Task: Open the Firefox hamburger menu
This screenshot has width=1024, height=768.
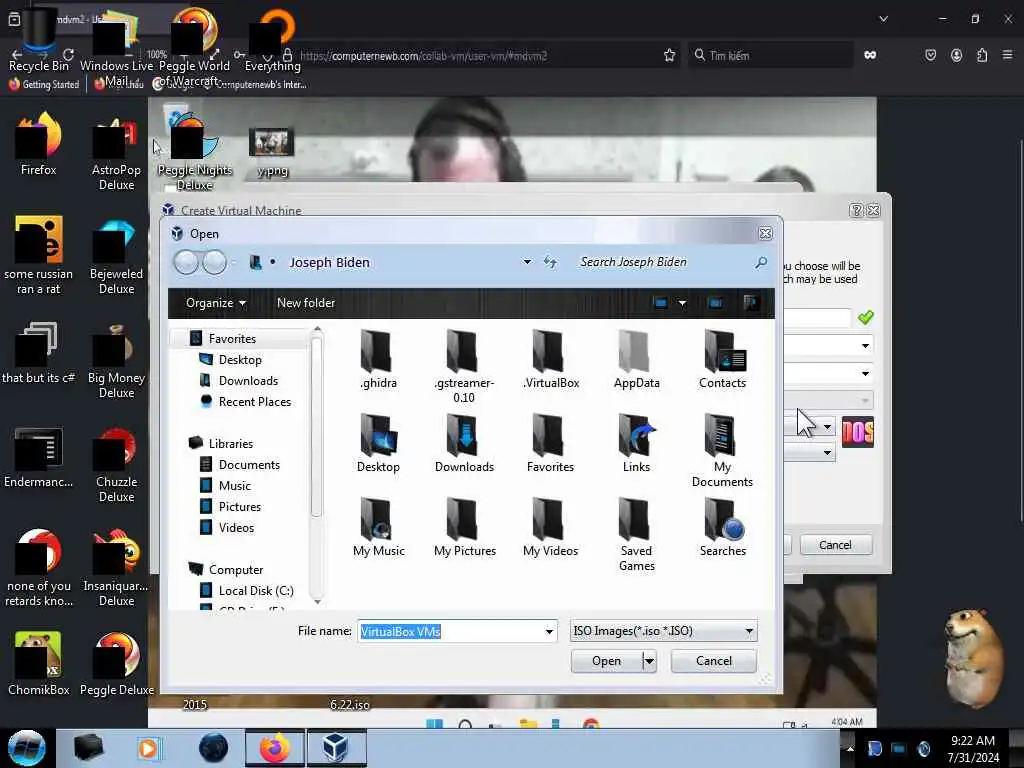Action: pyautogui.click(x=1008, y=56)
